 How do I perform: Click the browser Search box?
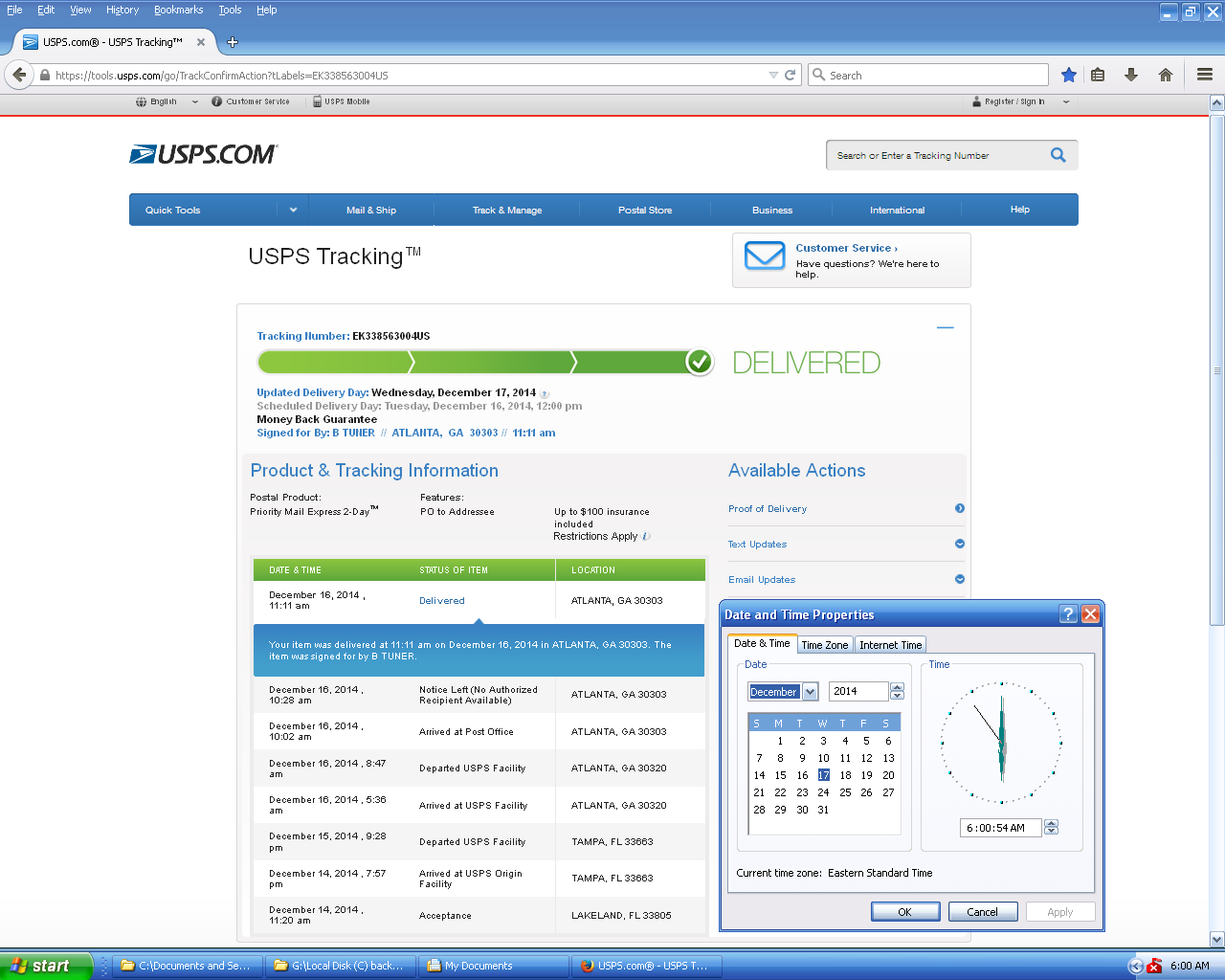[x=929, y=75]
